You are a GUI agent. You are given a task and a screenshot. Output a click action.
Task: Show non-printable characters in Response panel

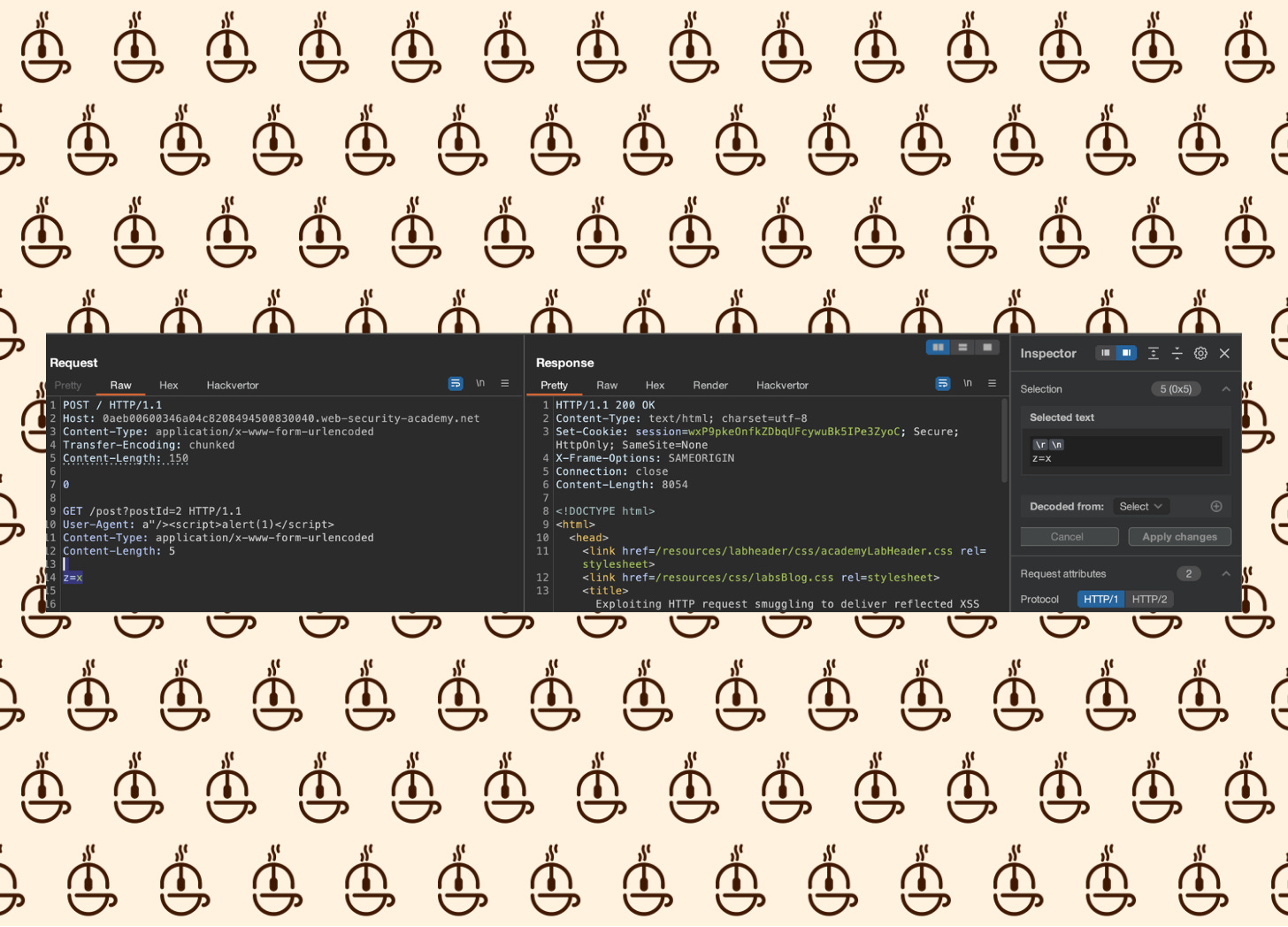[x=968, y=384]
